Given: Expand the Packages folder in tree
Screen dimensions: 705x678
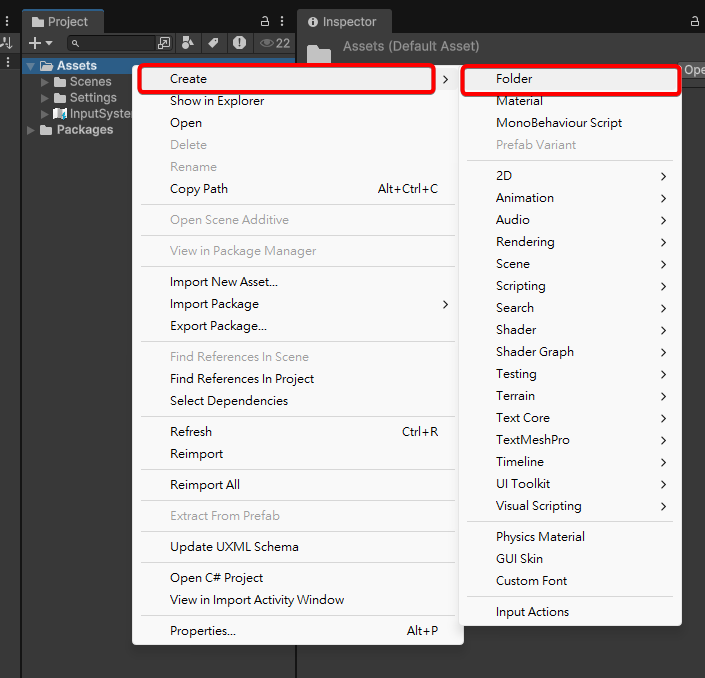Looking at the screenshot, I should click(x=31, y=130).
